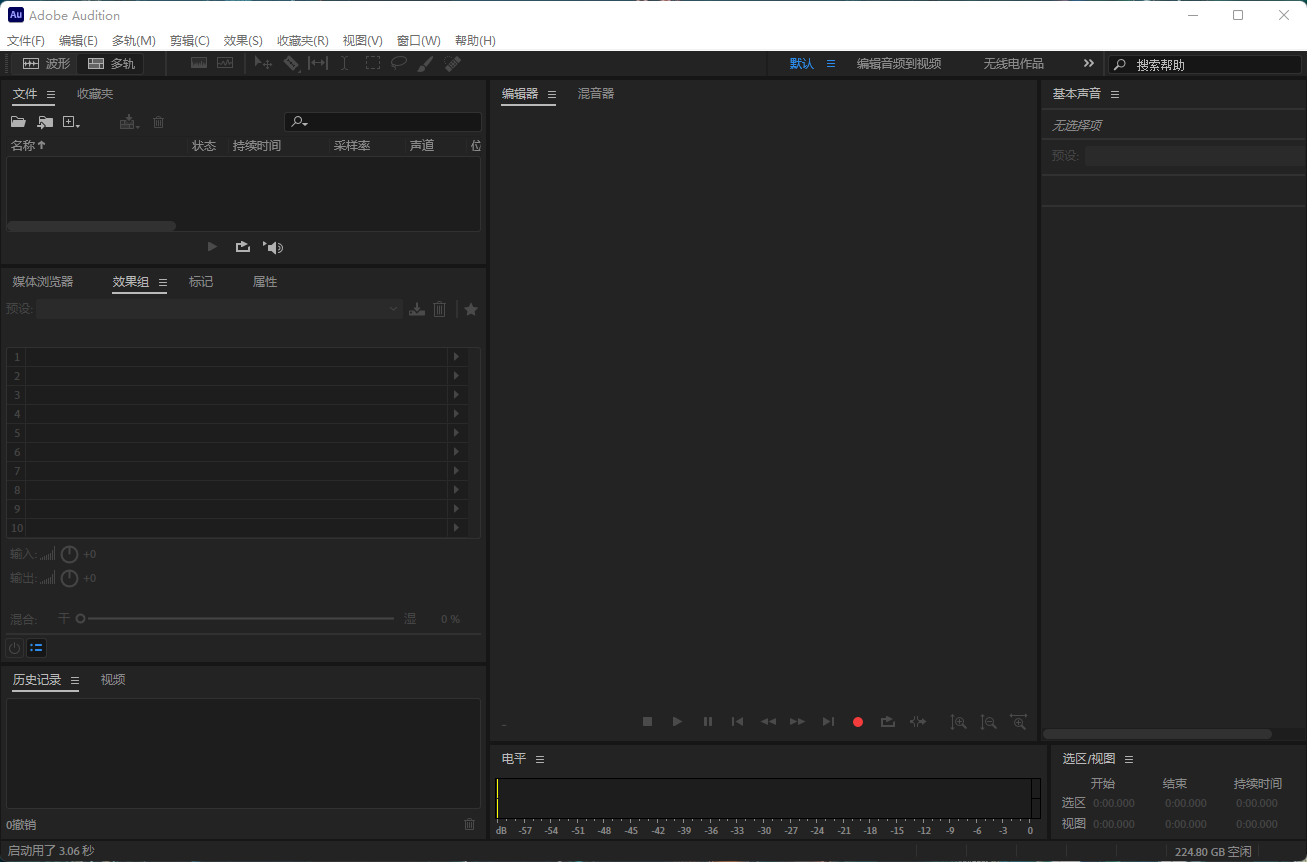Click Insert into Multitrack icon
This screenshot has height=862, width=1307.
pos(129,122)
